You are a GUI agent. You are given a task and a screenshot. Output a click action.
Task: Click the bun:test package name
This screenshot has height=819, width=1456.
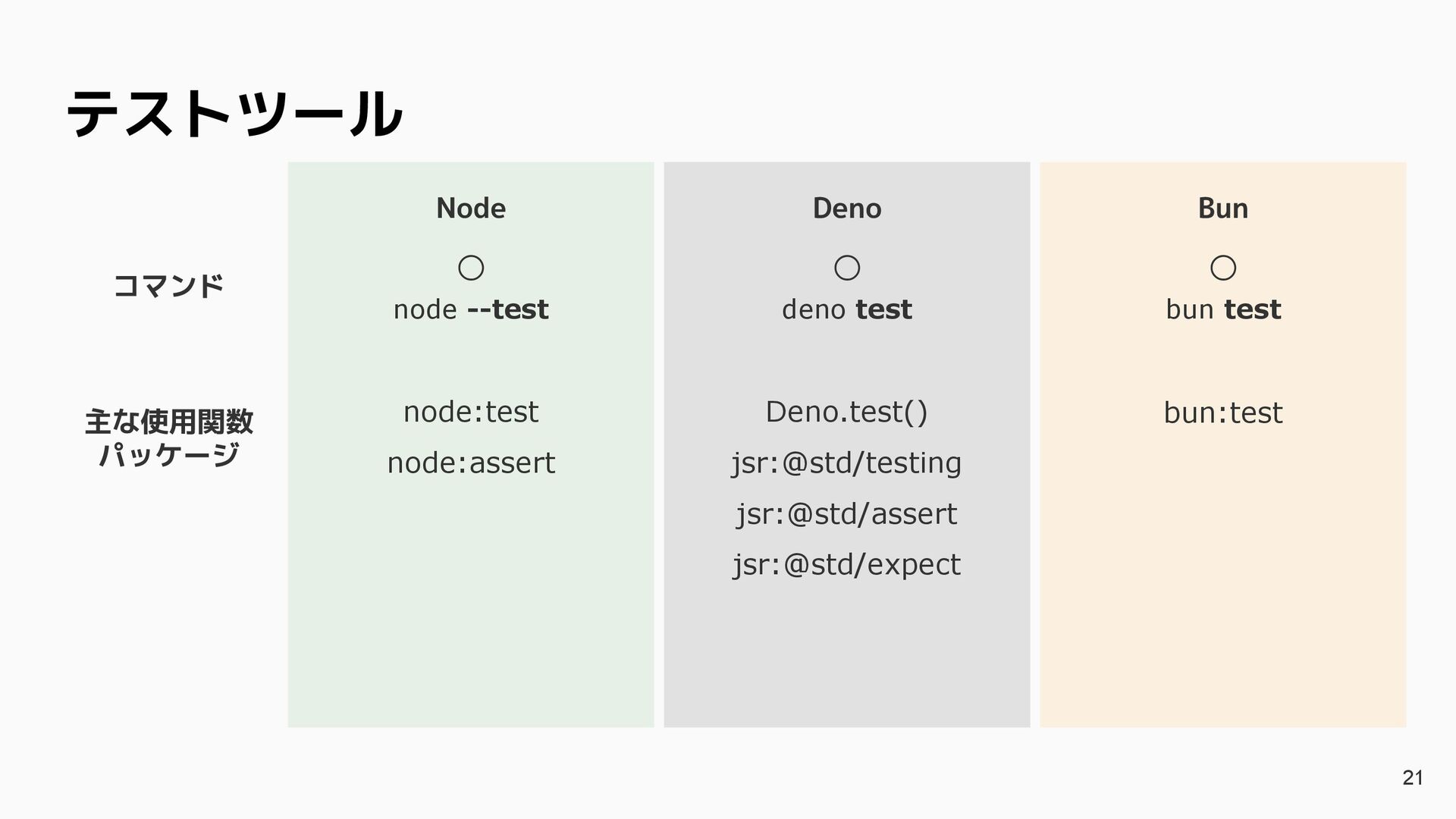pos(1222,413)
